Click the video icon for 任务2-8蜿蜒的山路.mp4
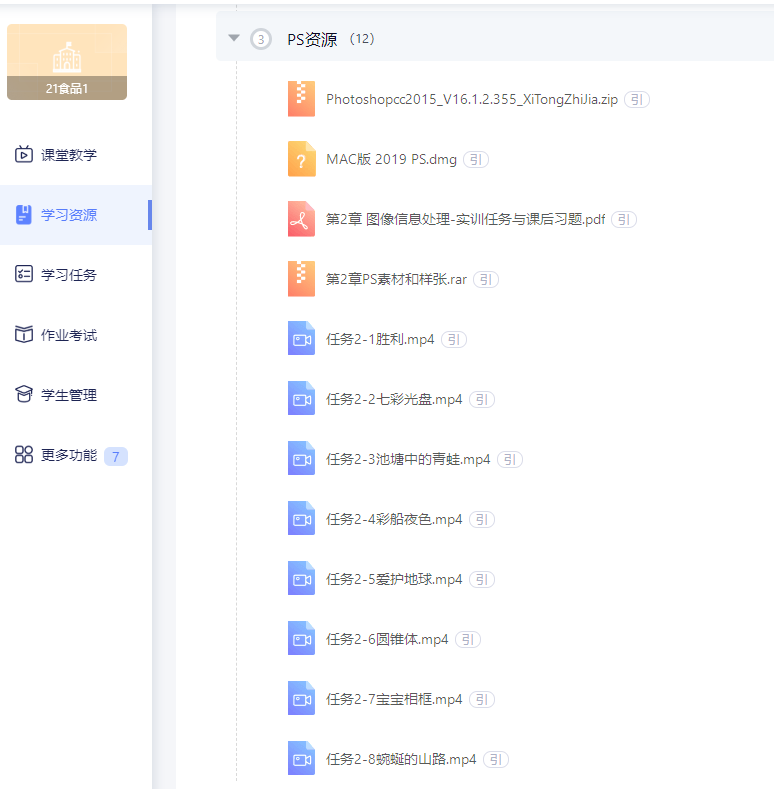The image size is (774, 789). tap(301, 759)
